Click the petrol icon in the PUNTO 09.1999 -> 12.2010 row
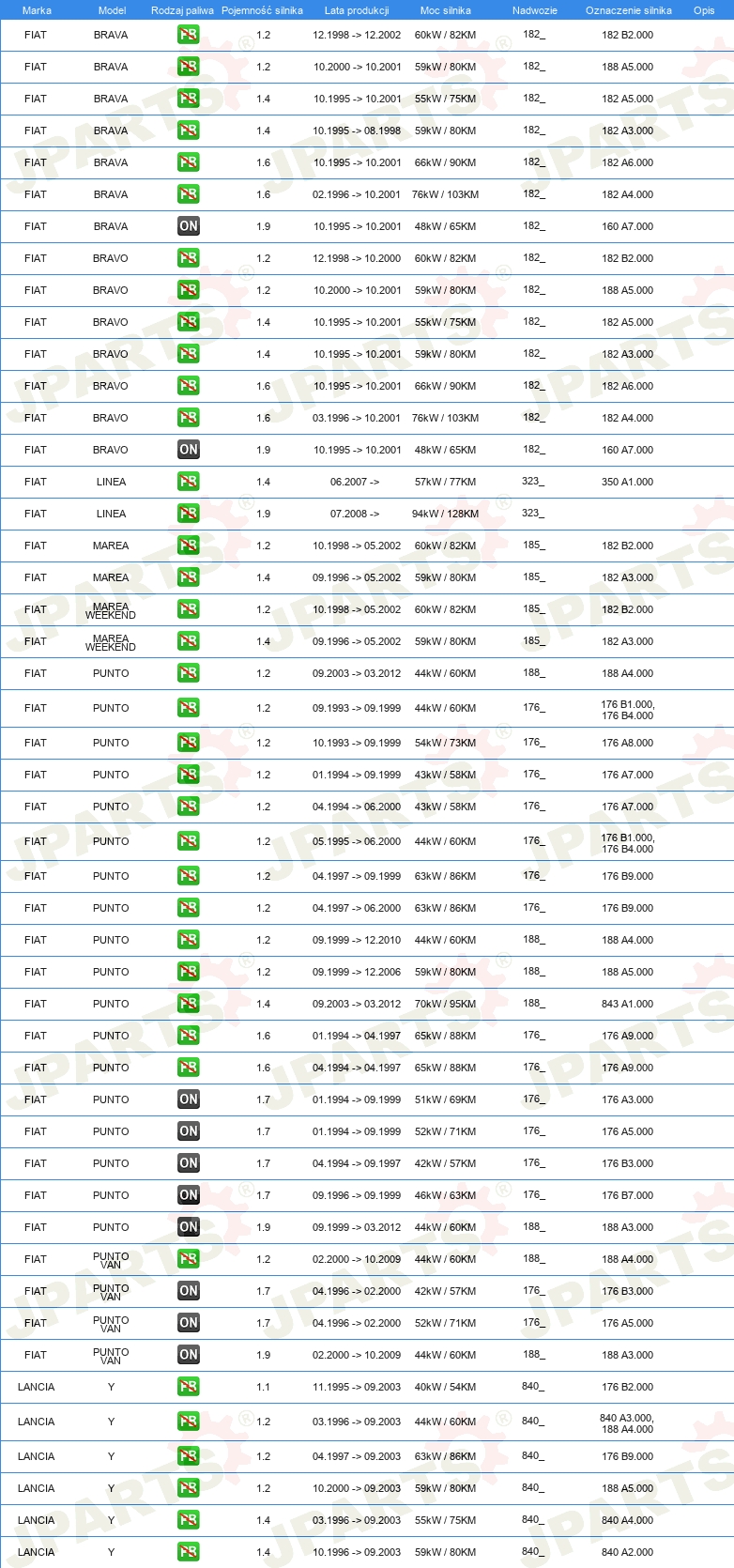 coord(189,940)
